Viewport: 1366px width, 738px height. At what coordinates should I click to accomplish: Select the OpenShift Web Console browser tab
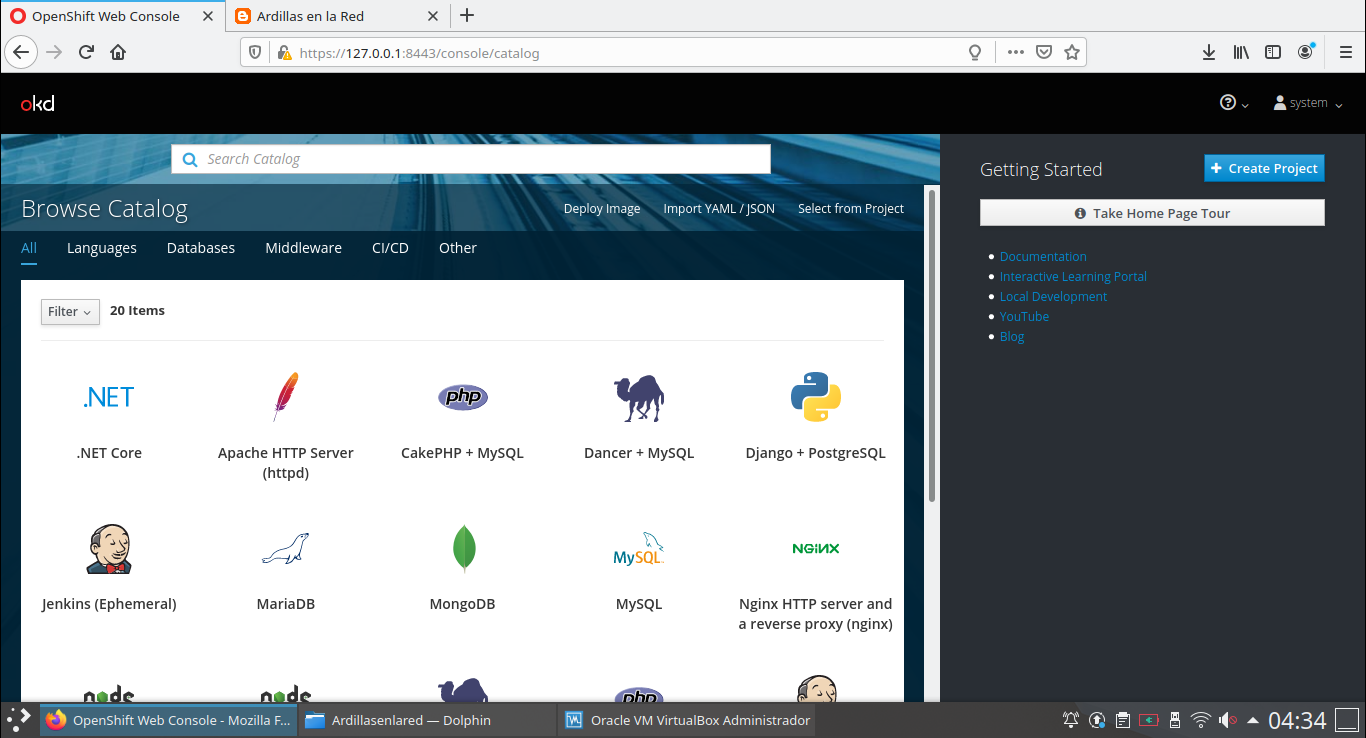click(112, 16)
